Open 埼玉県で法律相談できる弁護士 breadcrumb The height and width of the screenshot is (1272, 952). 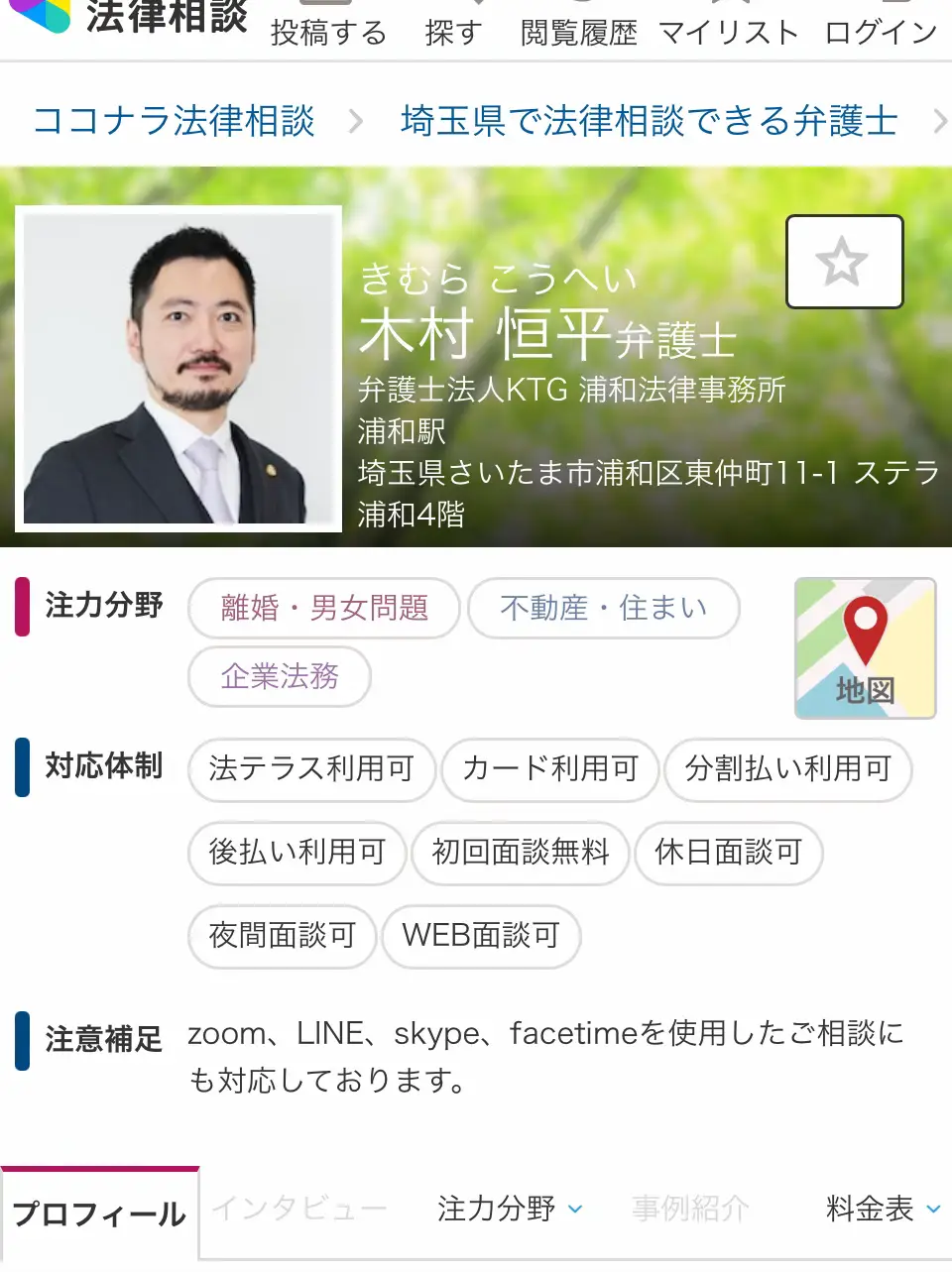(650, 121)
